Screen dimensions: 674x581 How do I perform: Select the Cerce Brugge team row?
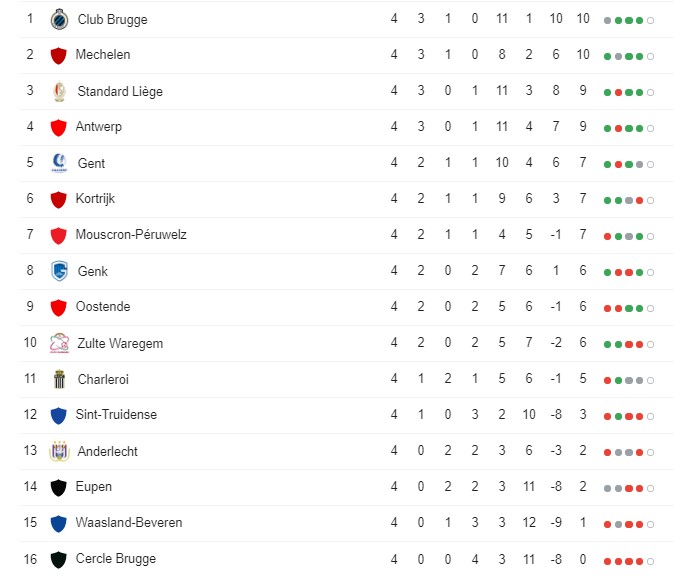(339, 559)
